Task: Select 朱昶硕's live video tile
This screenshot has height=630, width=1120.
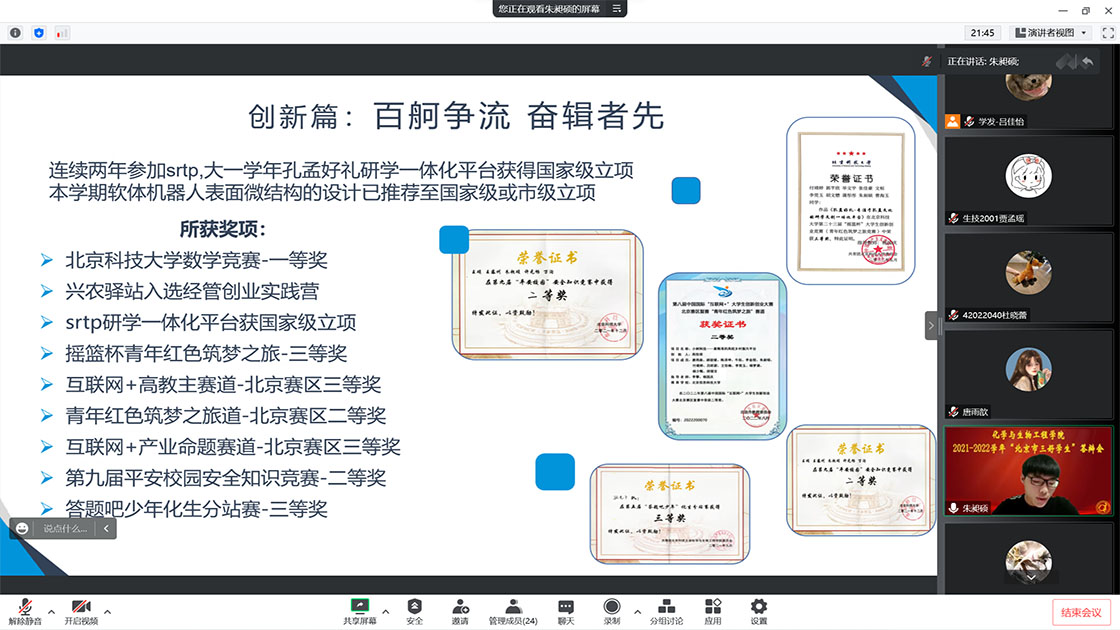Action: pos(1028,471)
